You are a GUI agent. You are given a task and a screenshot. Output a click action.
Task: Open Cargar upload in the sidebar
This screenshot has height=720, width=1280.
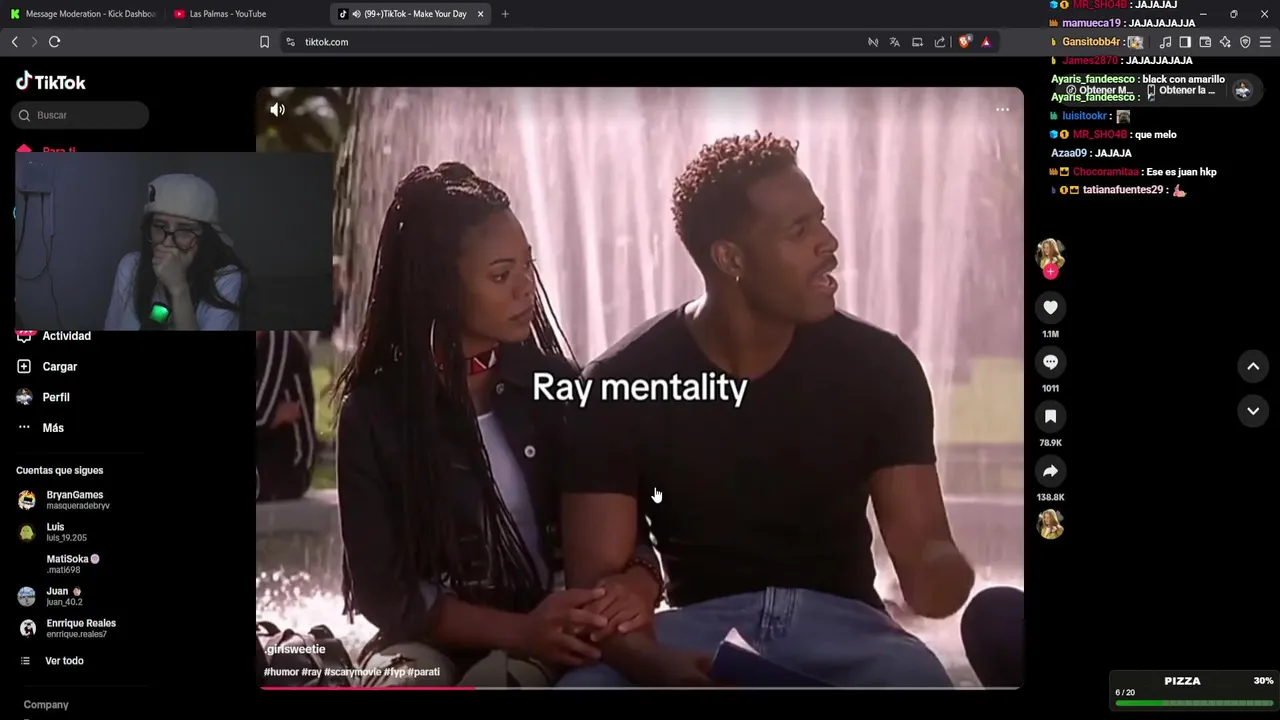(59, 367)
